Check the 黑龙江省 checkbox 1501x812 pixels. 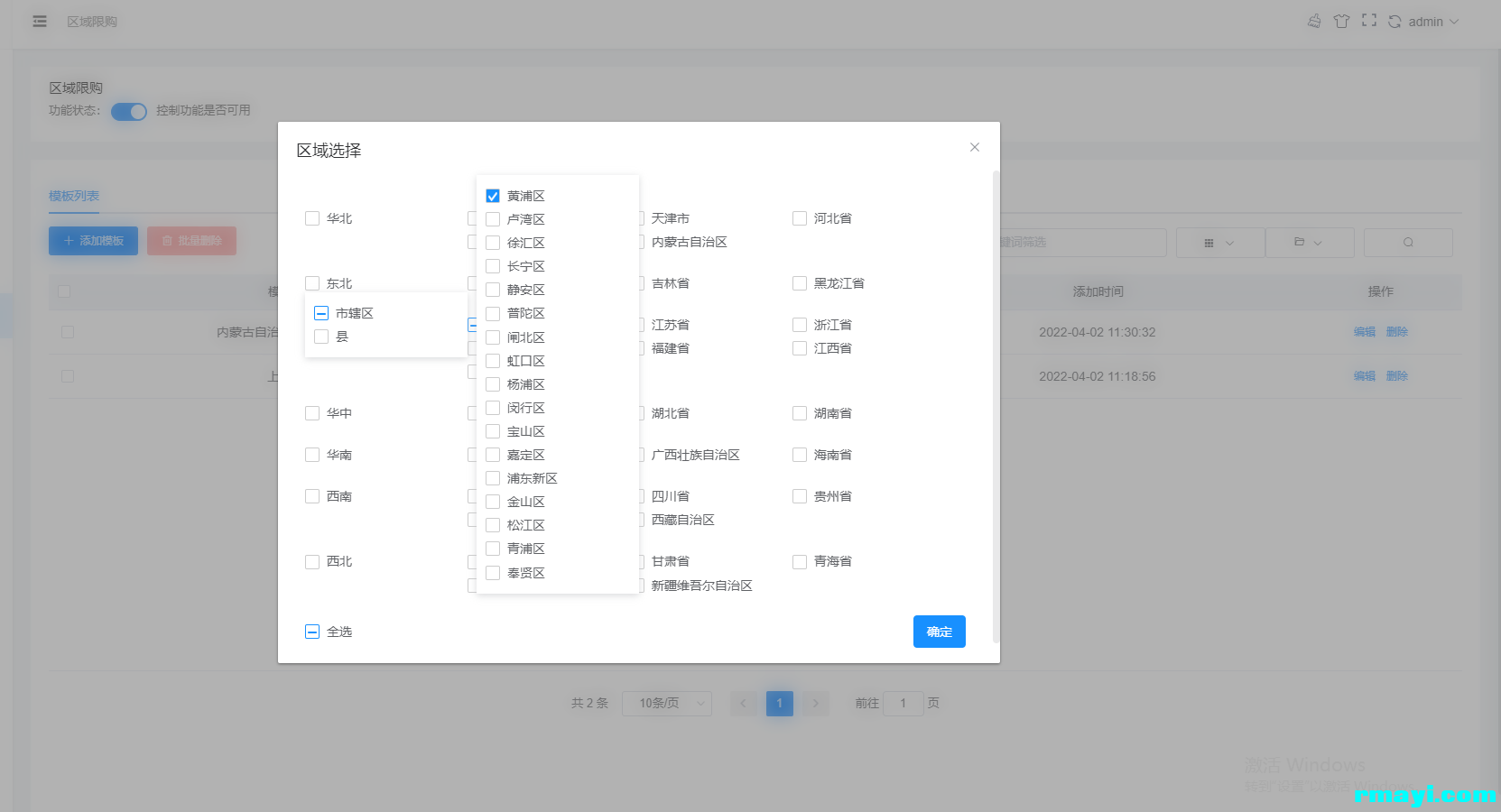[x=800, y=283]
